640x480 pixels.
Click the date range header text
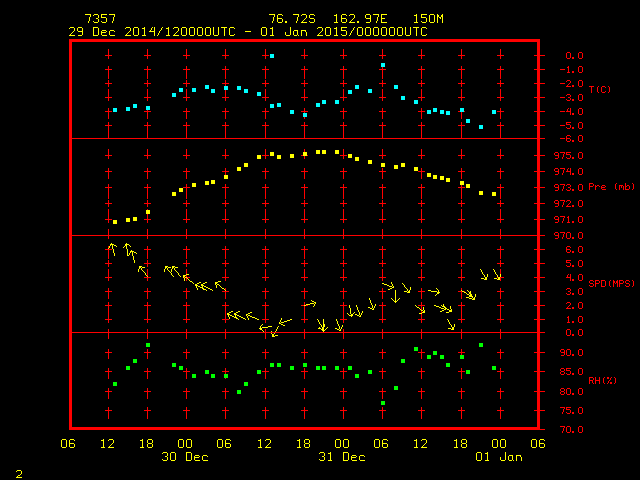click(x=248, y=32)
